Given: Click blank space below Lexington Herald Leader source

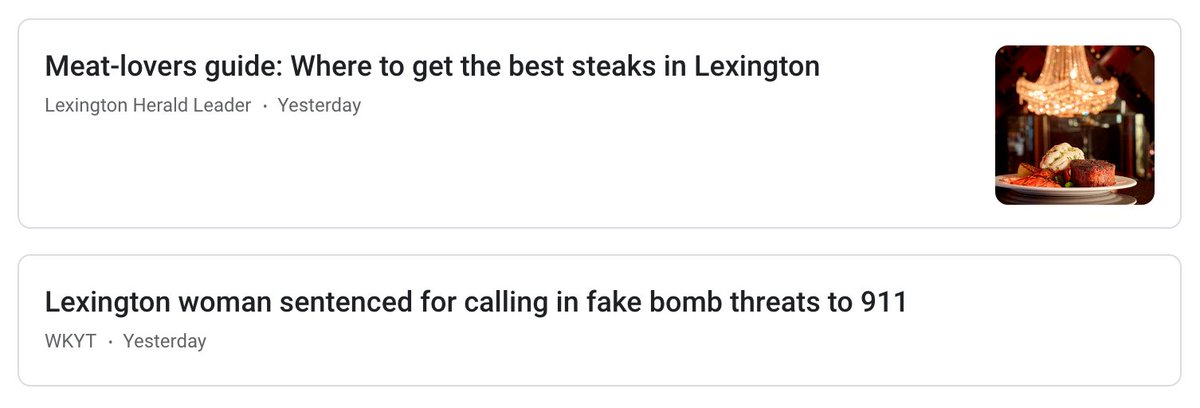Looking at the screenshot, I should [300, 170].
